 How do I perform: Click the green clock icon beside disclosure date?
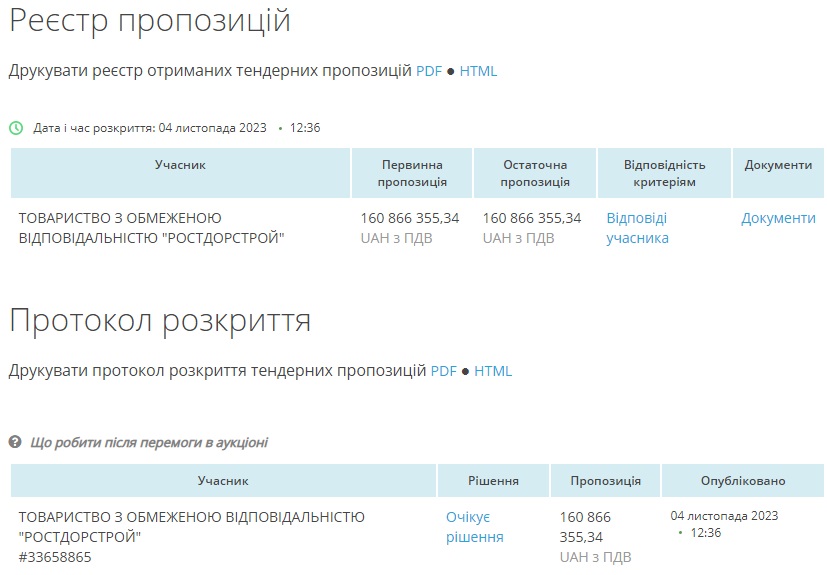coord(16,128)
